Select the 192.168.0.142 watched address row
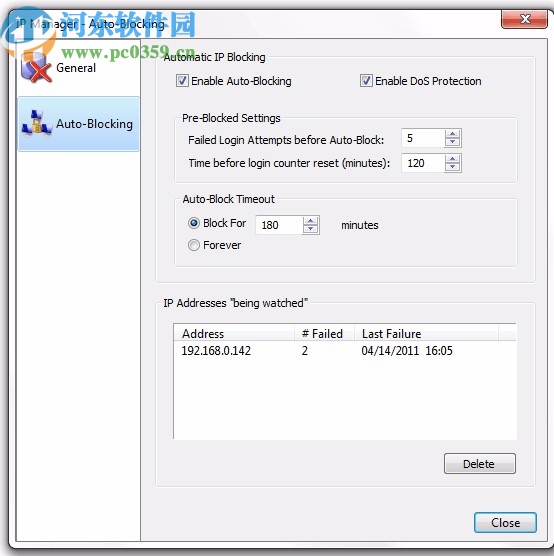Viewport: 554px width, 556px height. coord(345,351)
